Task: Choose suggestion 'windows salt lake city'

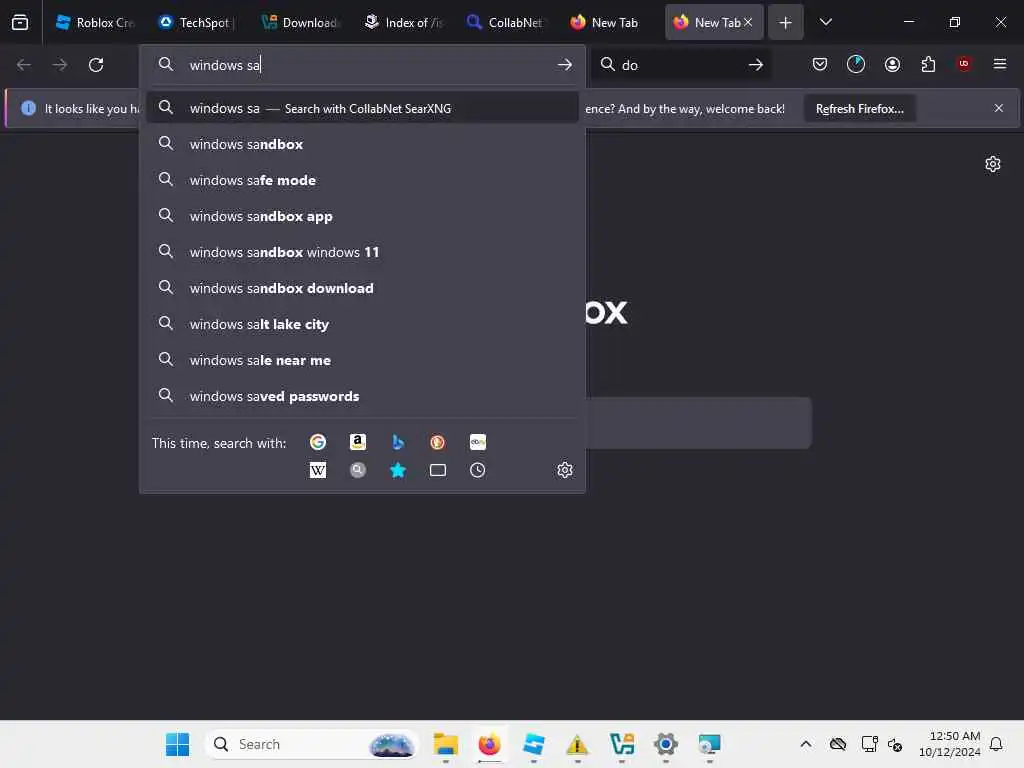Action: coord(362,324)
